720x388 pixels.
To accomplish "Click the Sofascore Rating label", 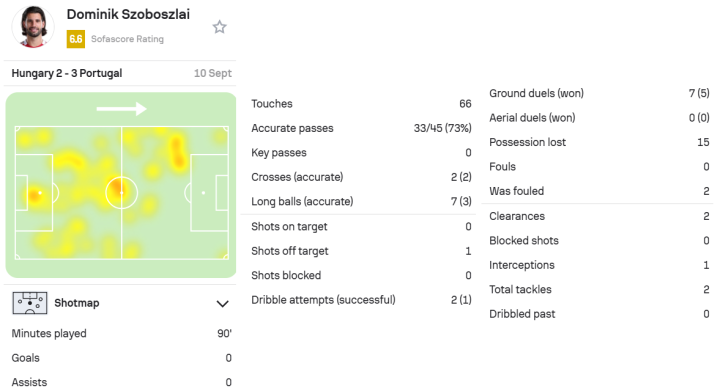I will (127, 39).
